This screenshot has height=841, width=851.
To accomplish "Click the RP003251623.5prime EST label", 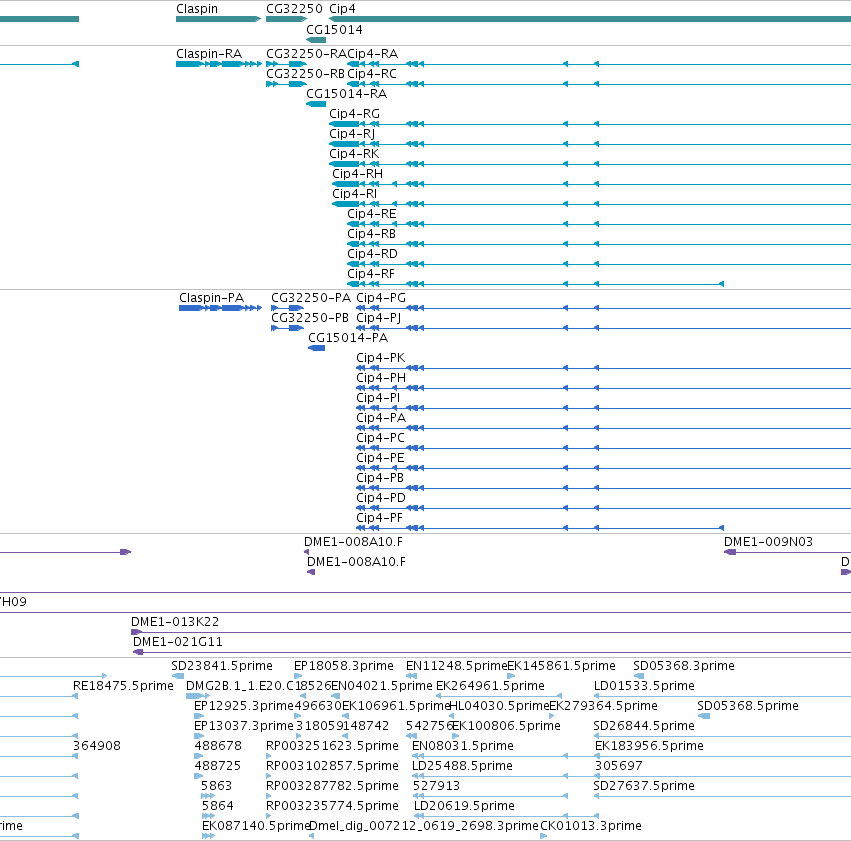I will (332, 746).
